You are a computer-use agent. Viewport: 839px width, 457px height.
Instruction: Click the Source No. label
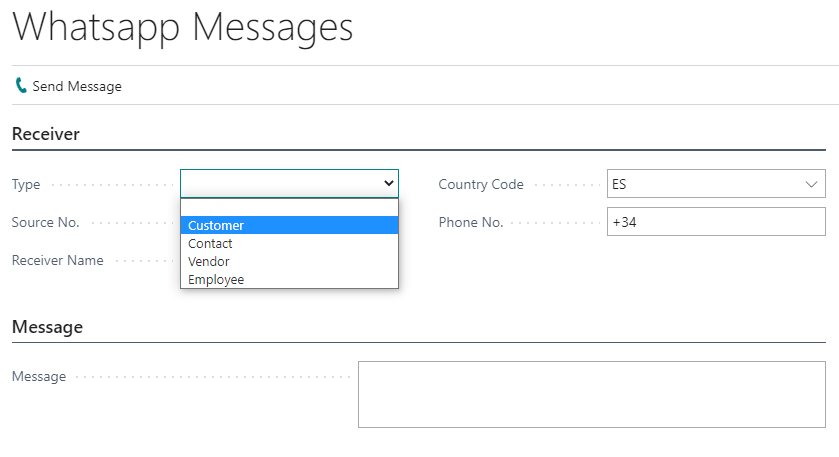click(x=45, y=222)
